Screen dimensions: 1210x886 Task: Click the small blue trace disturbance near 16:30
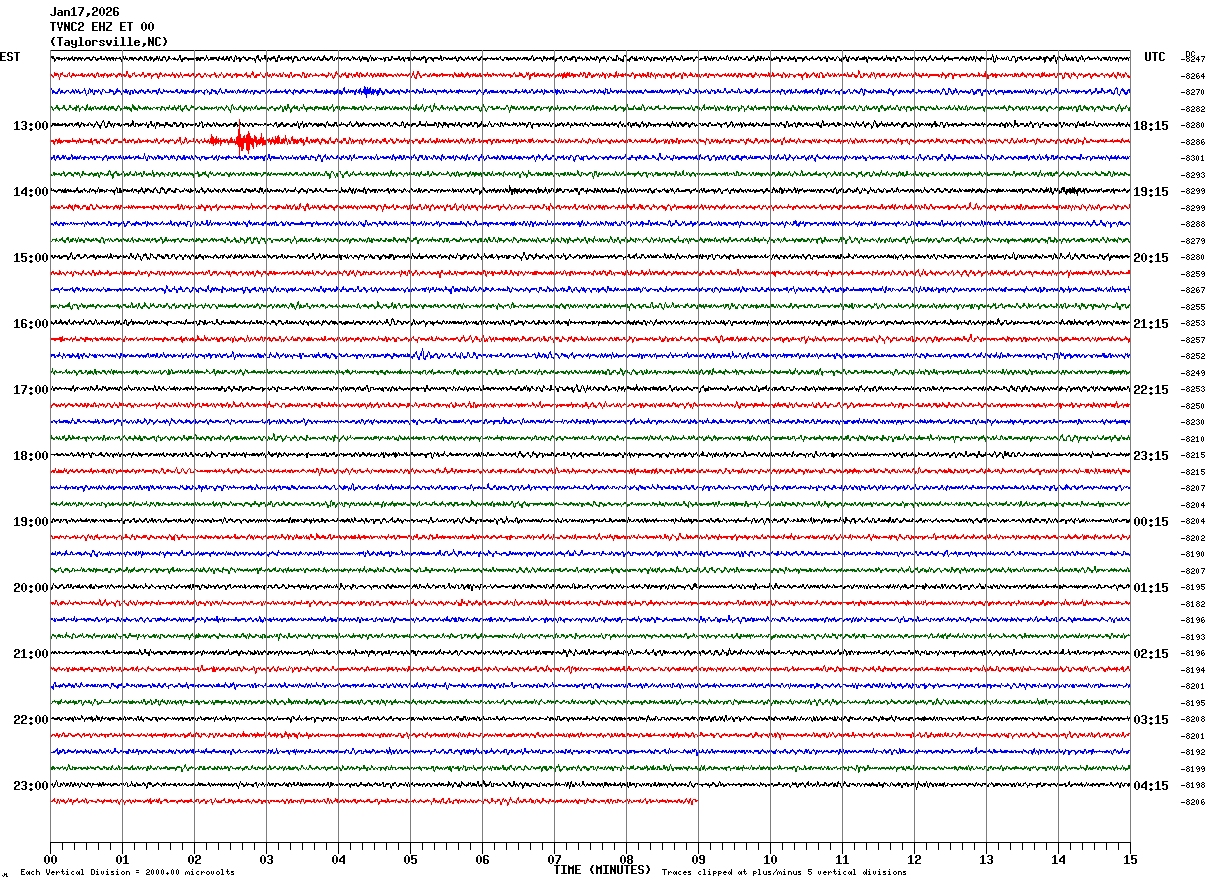pos(424,355)
